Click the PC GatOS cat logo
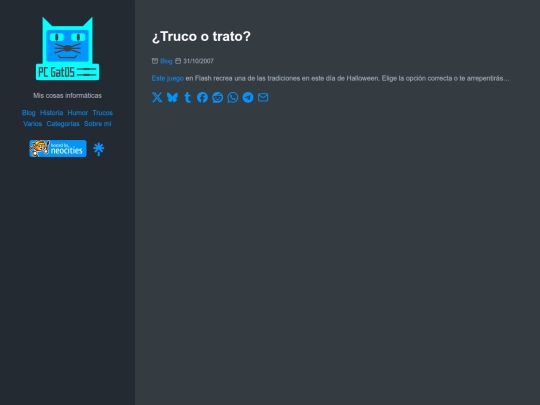The image size is (540, 405). click(68, 49)
